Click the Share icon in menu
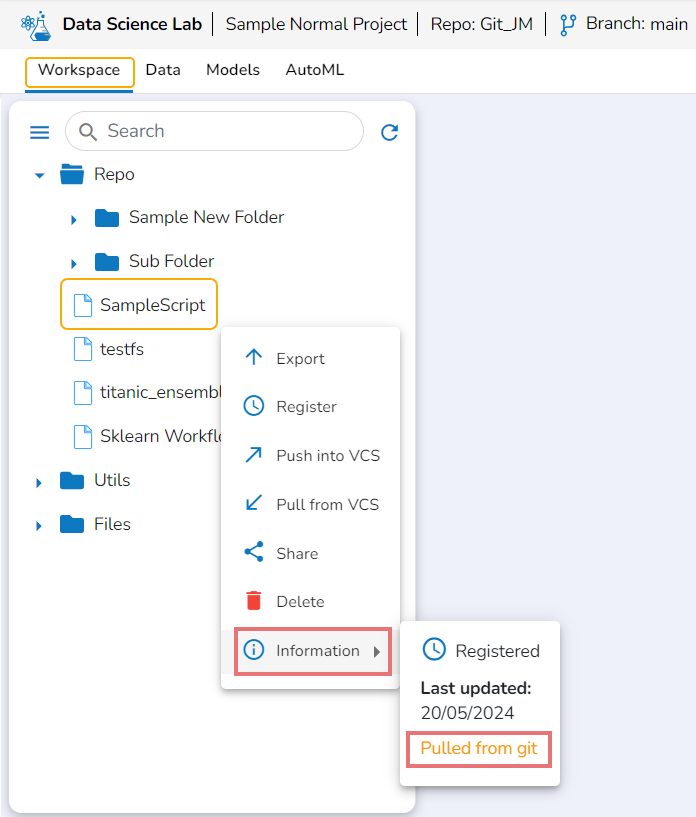The width and height of the screenshot is (696, 817). [254, 553]
